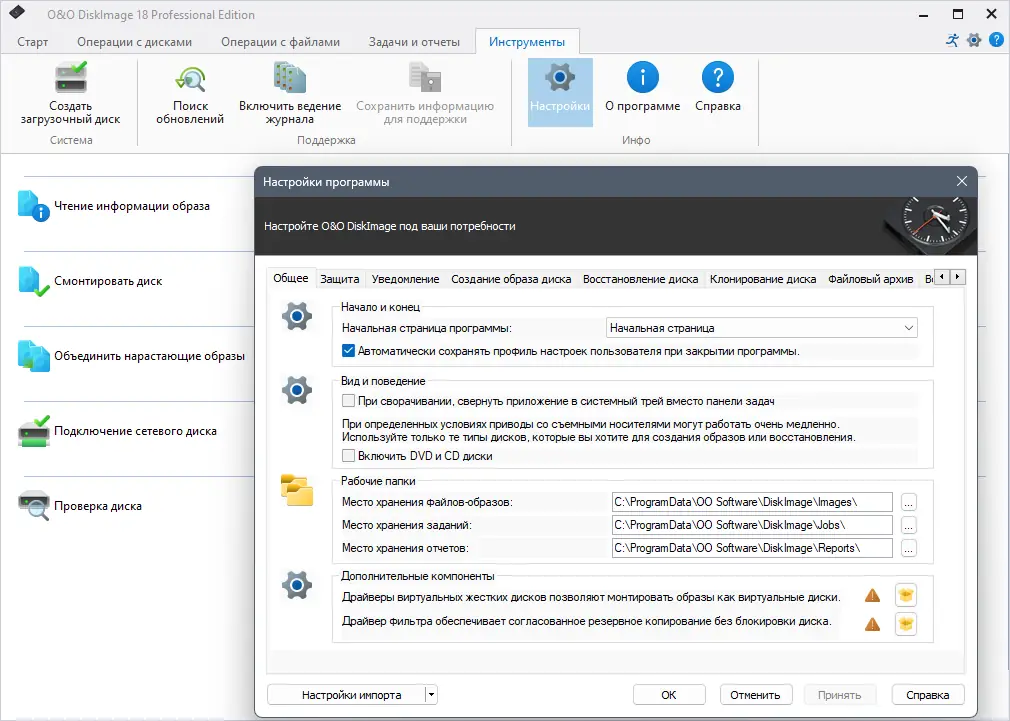The image size is (1010, 721).
Task: Click image files storage path field
Action: [x=752, y=502]
